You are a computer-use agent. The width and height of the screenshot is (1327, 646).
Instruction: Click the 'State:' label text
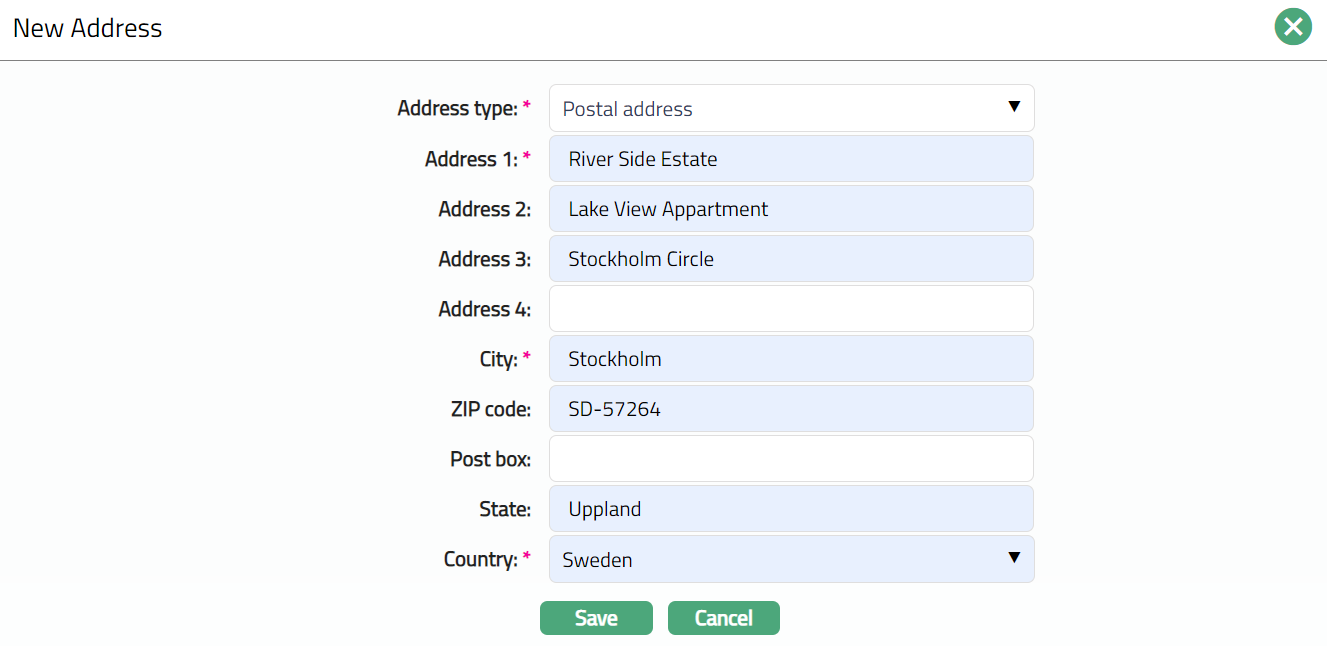[x=505, y=509]
